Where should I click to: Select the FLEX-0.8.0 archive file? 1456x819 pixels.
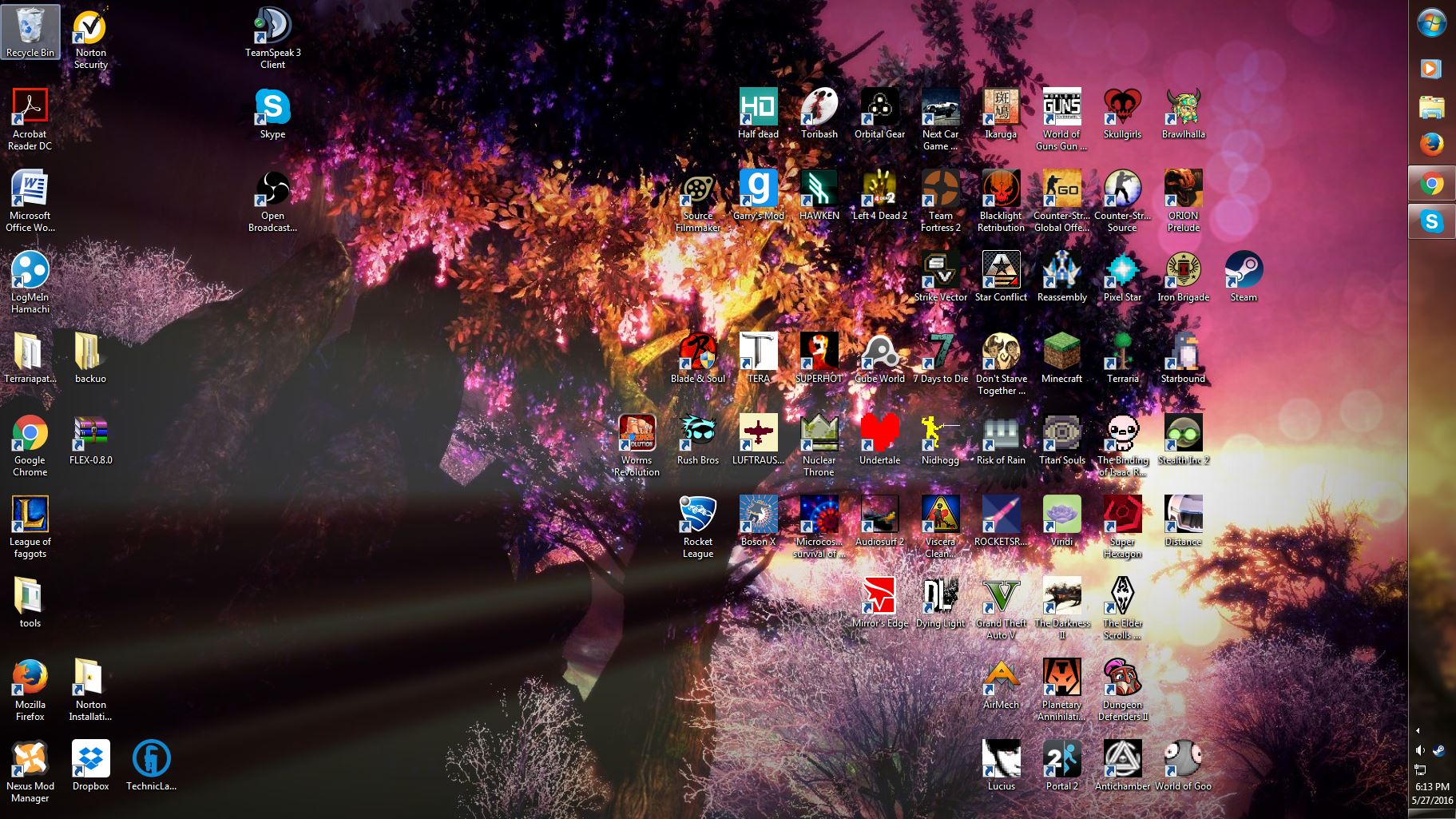click(x=91, y=439)
